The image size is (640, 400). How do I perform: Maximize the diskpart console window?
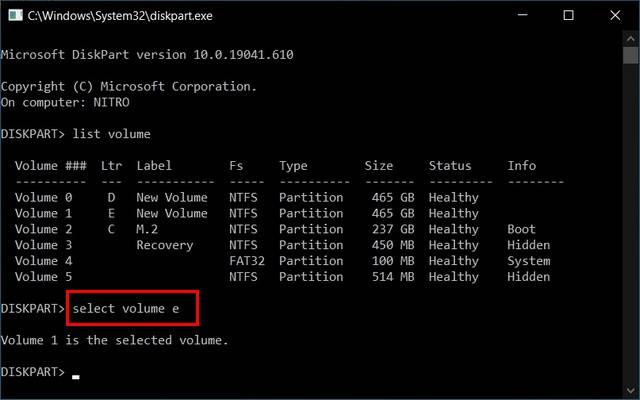coord(568,15)
